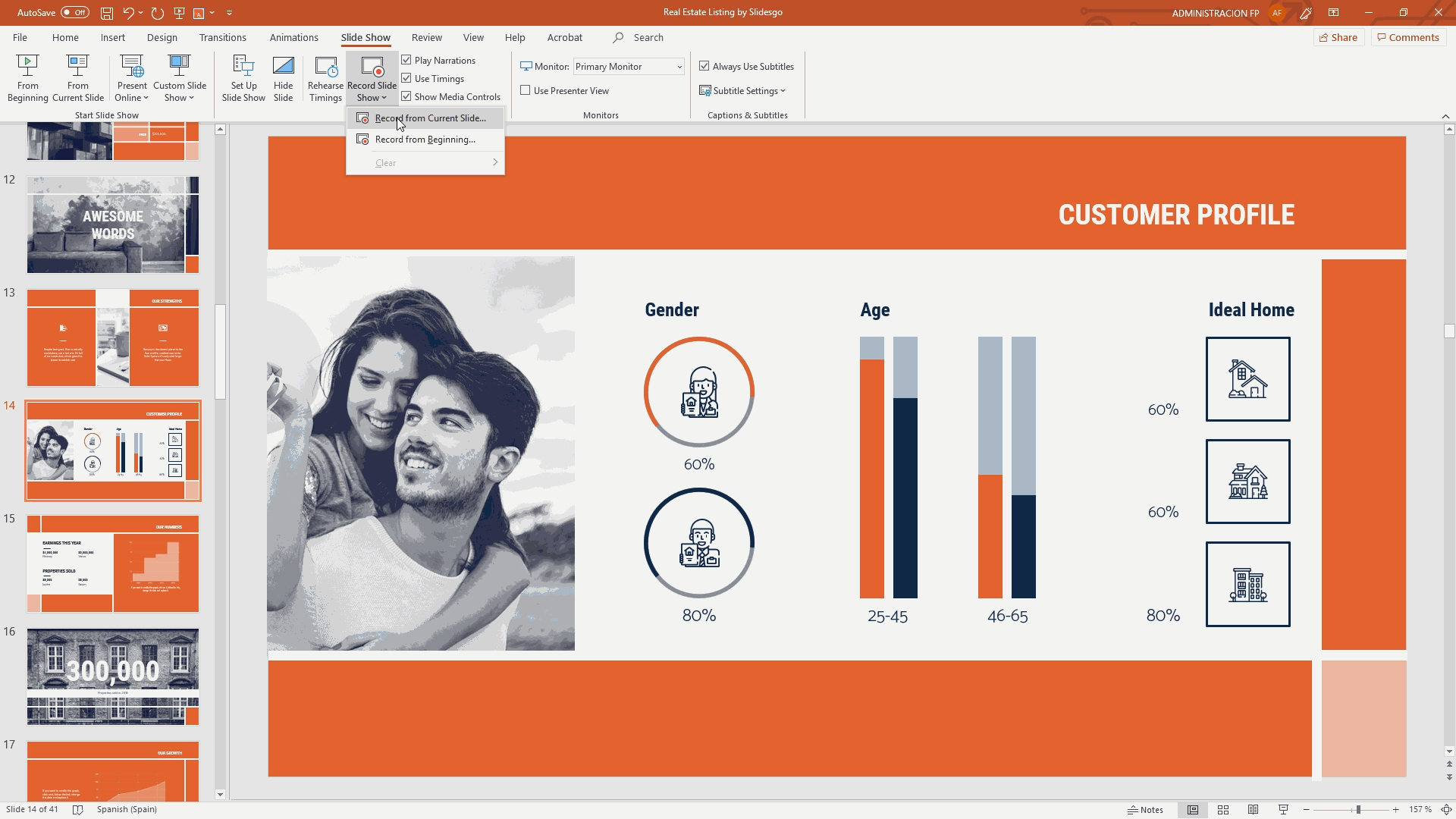
Task: Open Reading View from status bar
Action: click(1253, 809)
